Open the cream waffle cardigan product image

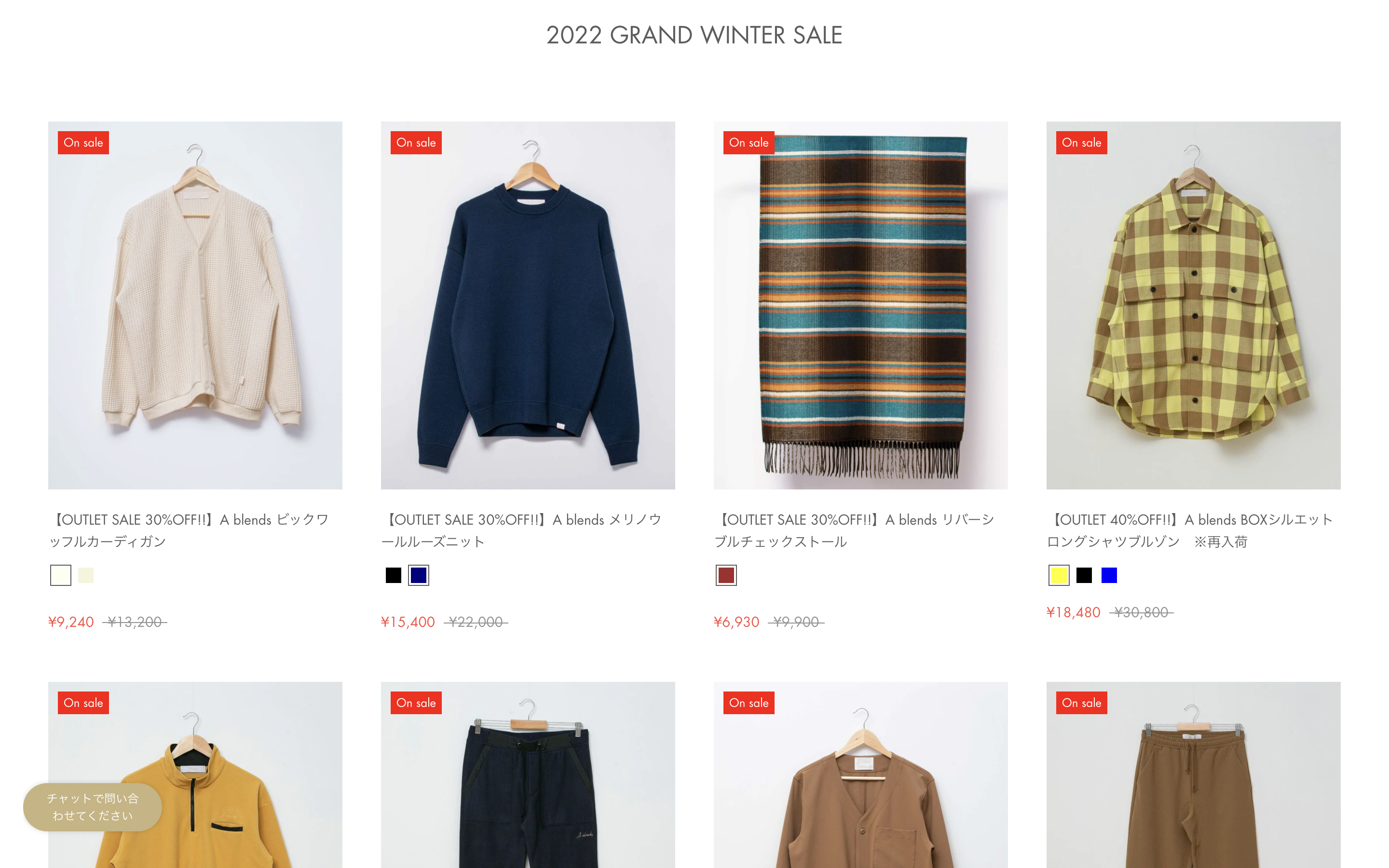[x=195, y=305]
